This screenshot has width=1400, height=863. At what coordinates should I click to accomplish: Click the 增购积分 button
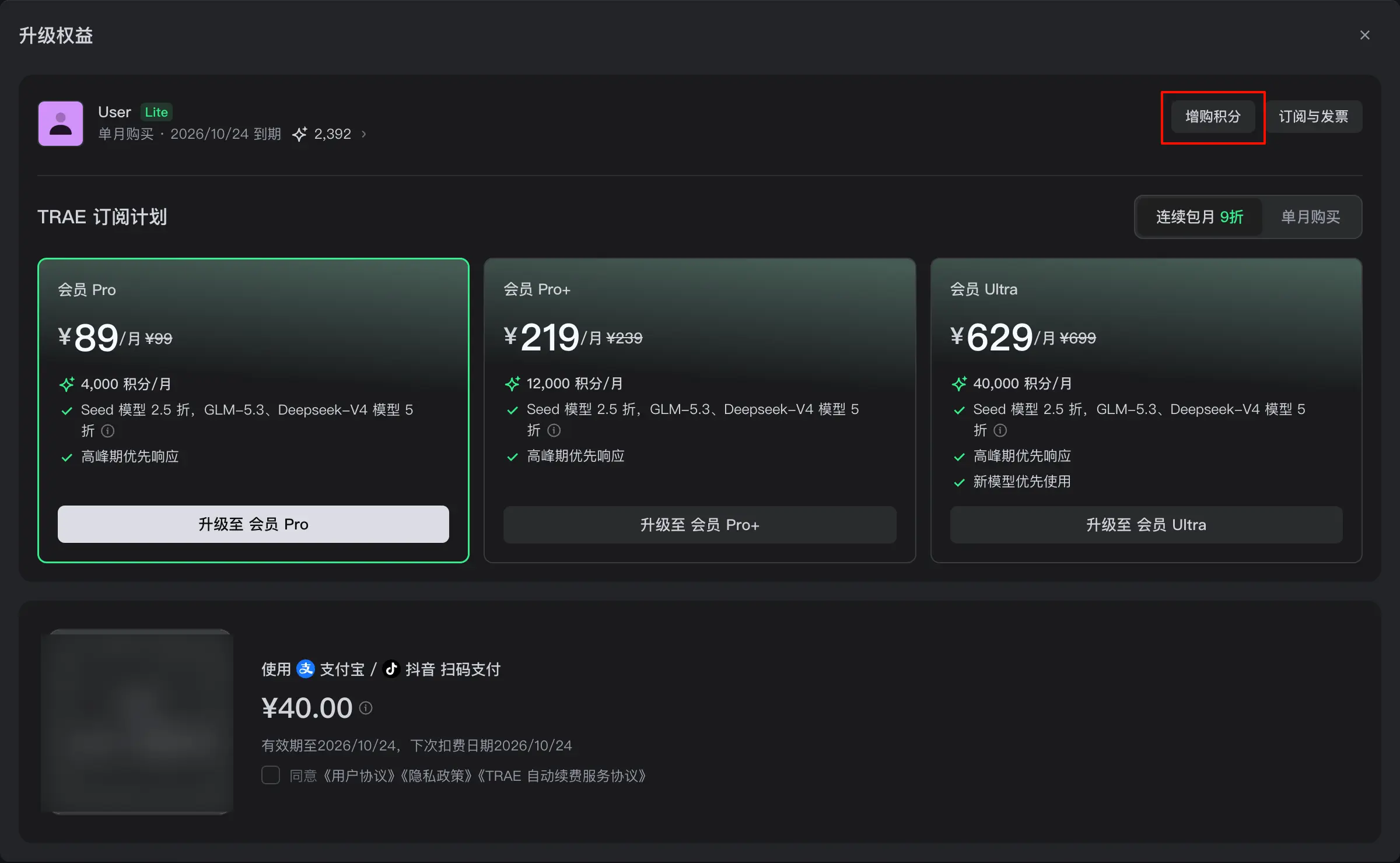[x=1213, y=117]
